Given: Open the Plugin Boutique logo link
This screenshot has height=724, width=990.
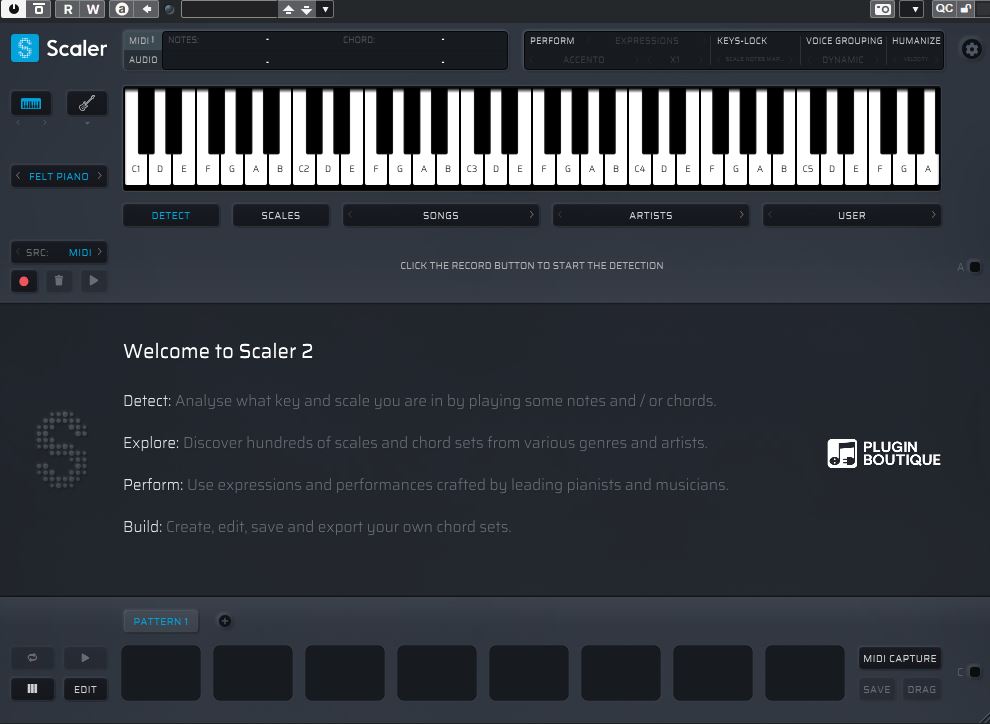Looking at the screenshot, I should 883,453.
